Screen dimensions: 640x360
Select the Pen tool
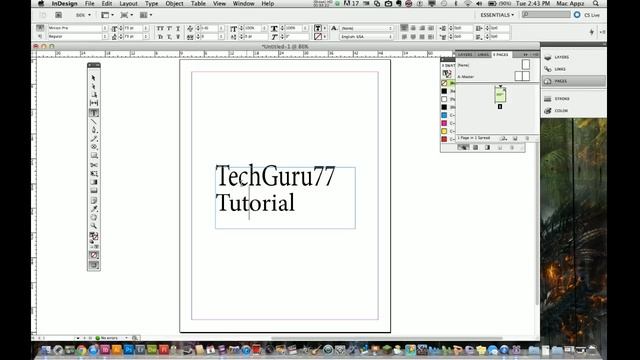pos(93,130)
